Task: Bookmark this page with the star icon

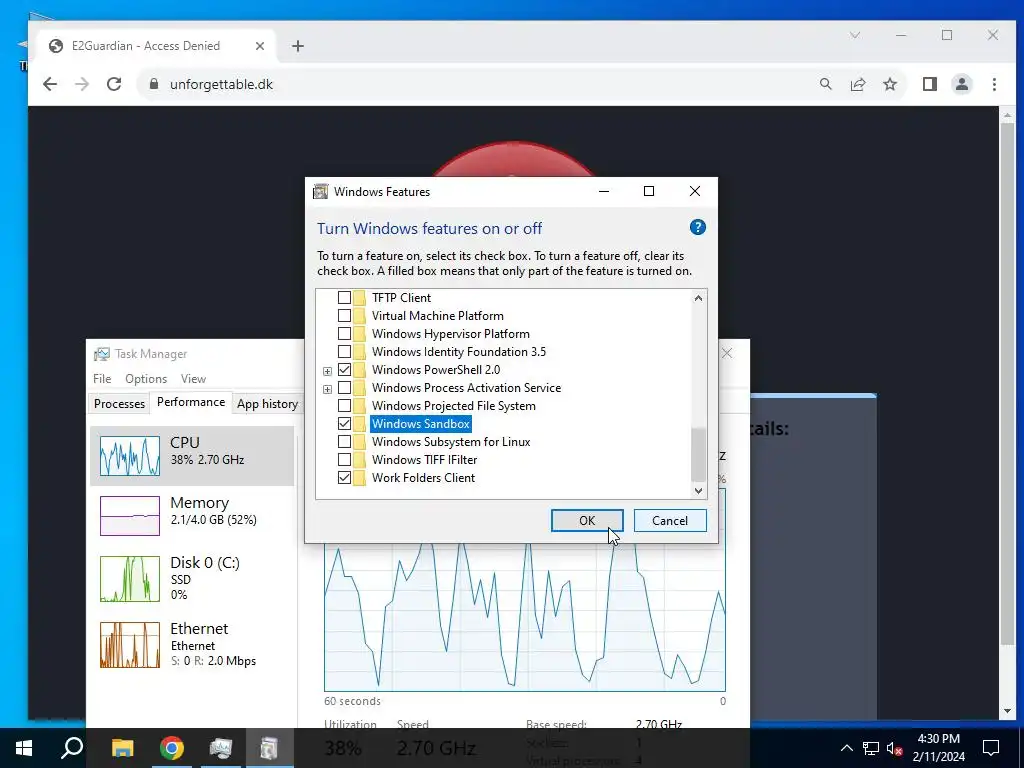Action: coord(889,84)
